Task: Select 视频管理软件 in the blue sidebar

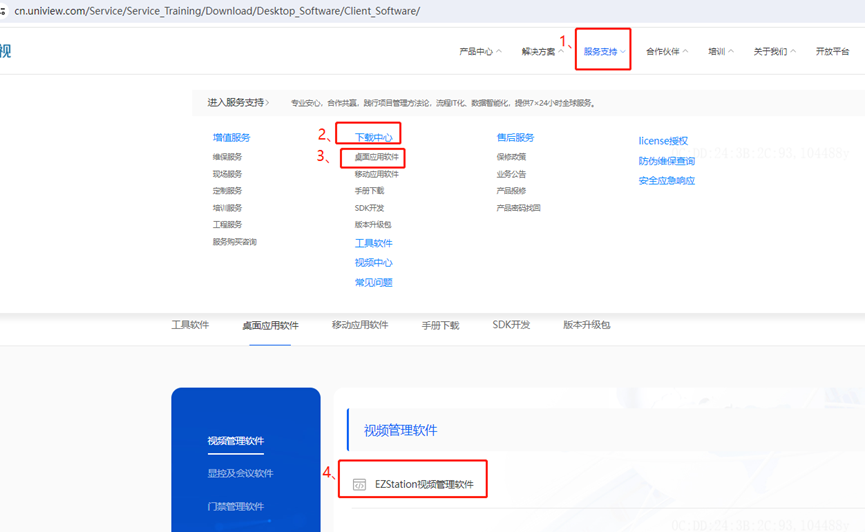Action: click(236, 440)
